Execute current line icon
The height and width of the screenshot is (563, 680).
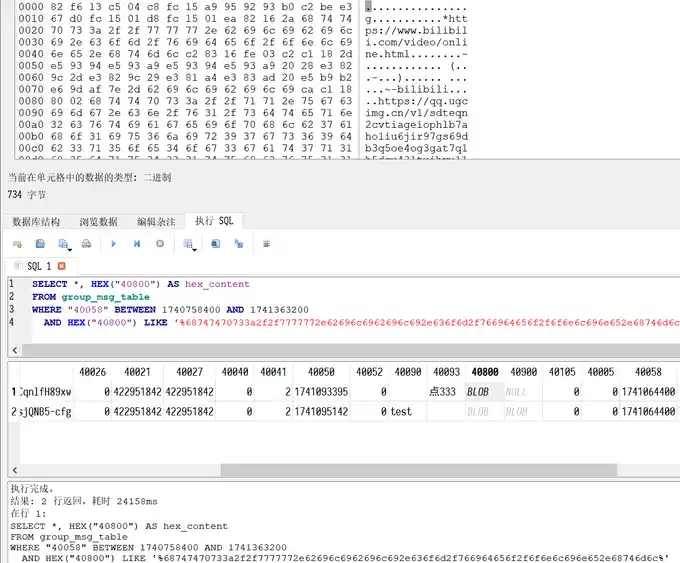[137, 244]
